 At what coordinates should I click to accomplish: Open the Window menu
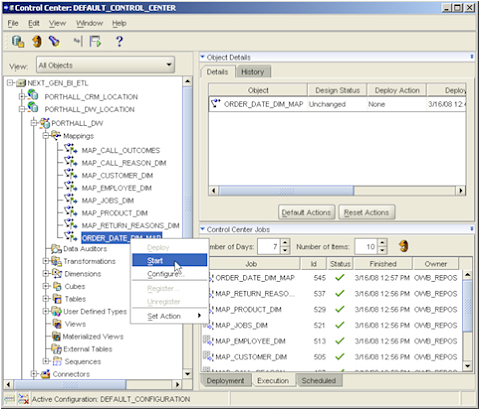coord(89,23)
